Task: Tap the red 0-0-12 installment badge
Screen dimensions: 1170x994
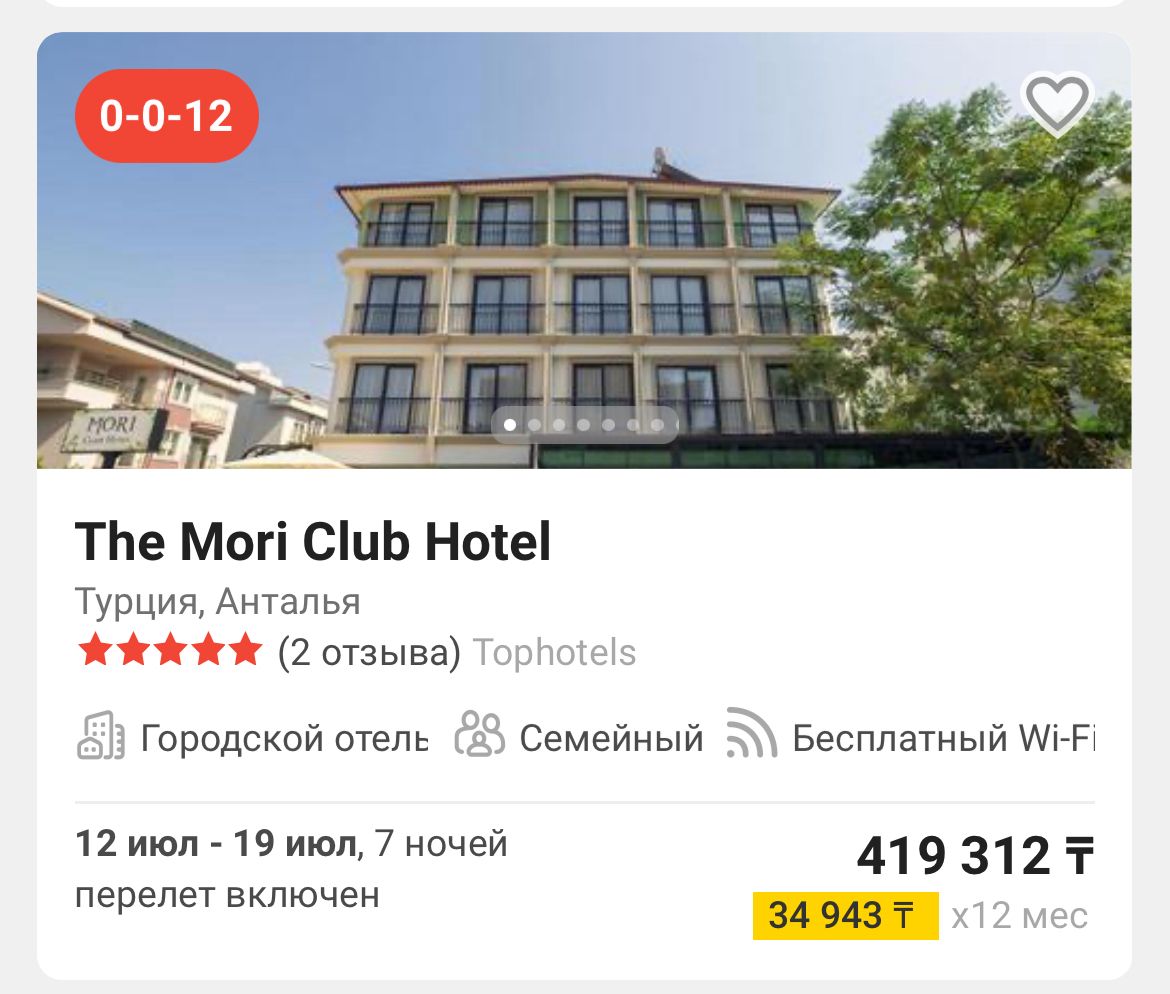Action: (167, 116)
